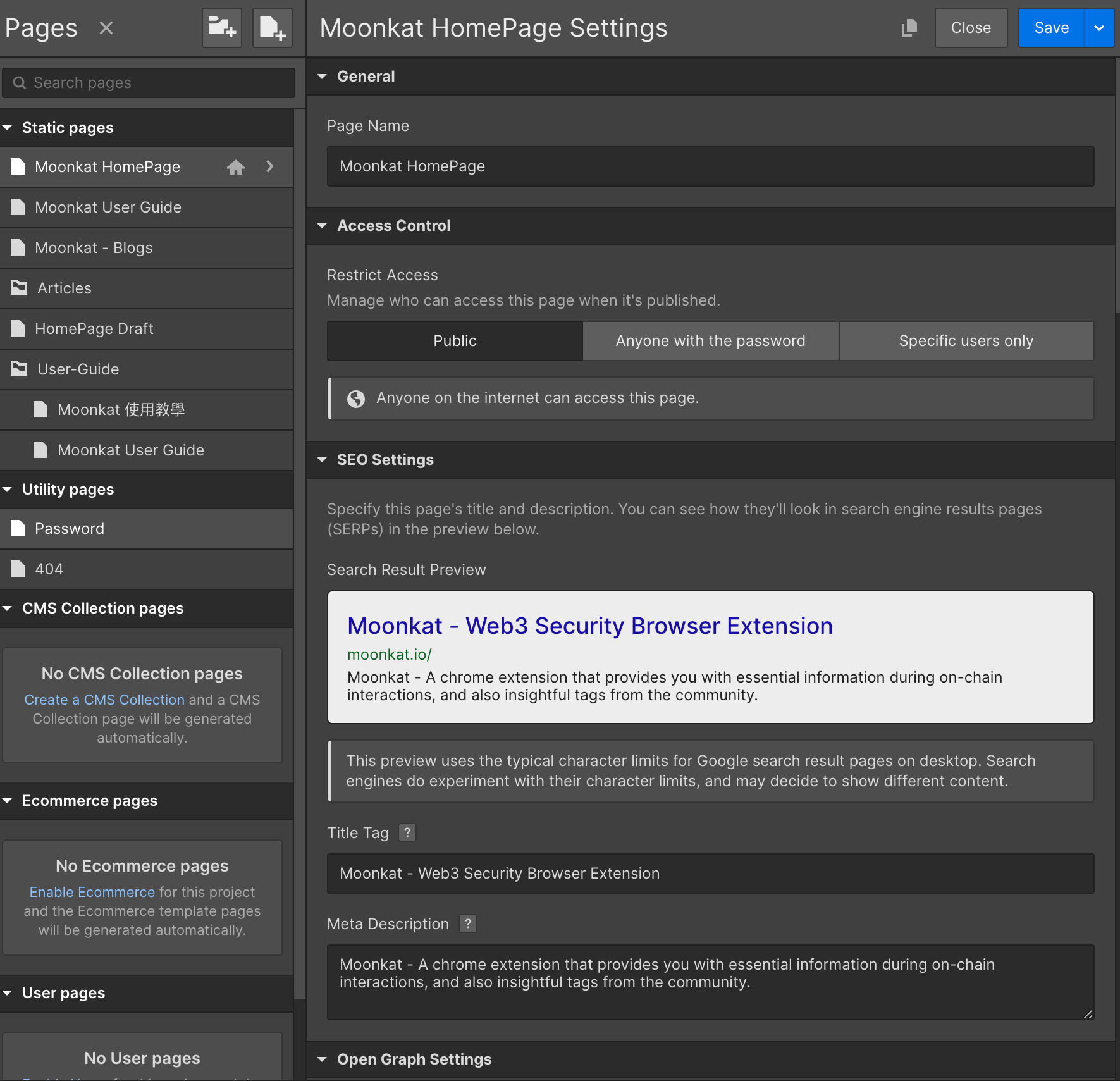
Task: Collapse the SEO Settings section
Action: pos(322,460)
